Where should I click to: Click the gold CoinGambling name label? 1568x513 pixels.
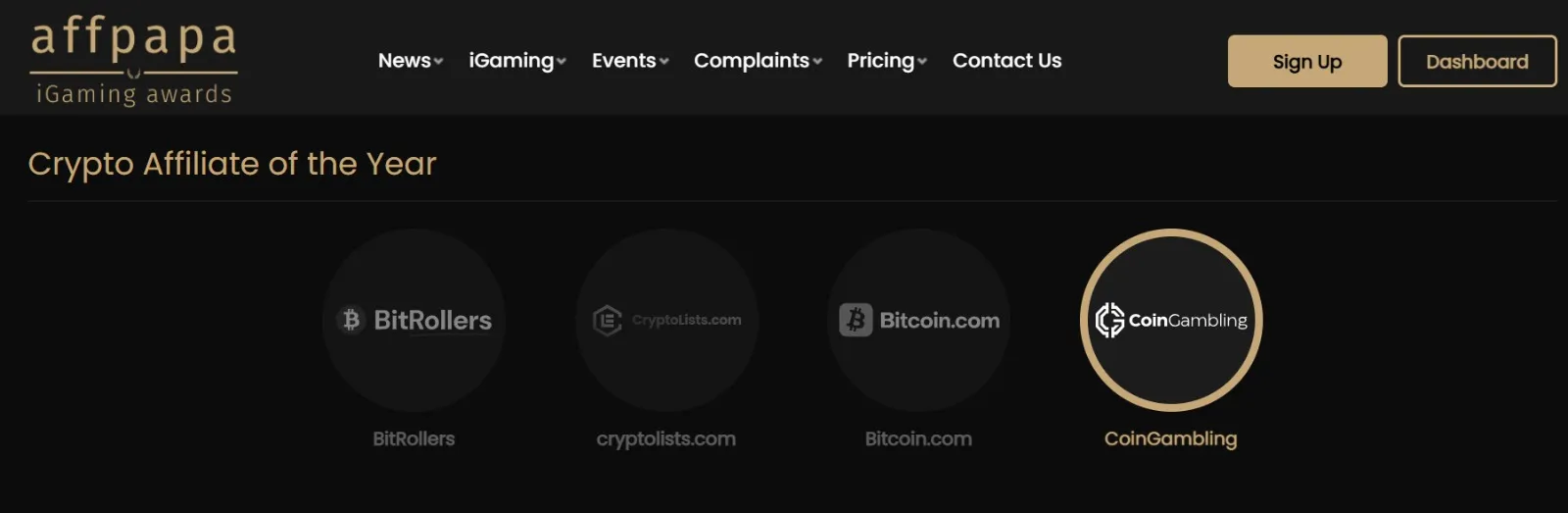[1170, 438]
